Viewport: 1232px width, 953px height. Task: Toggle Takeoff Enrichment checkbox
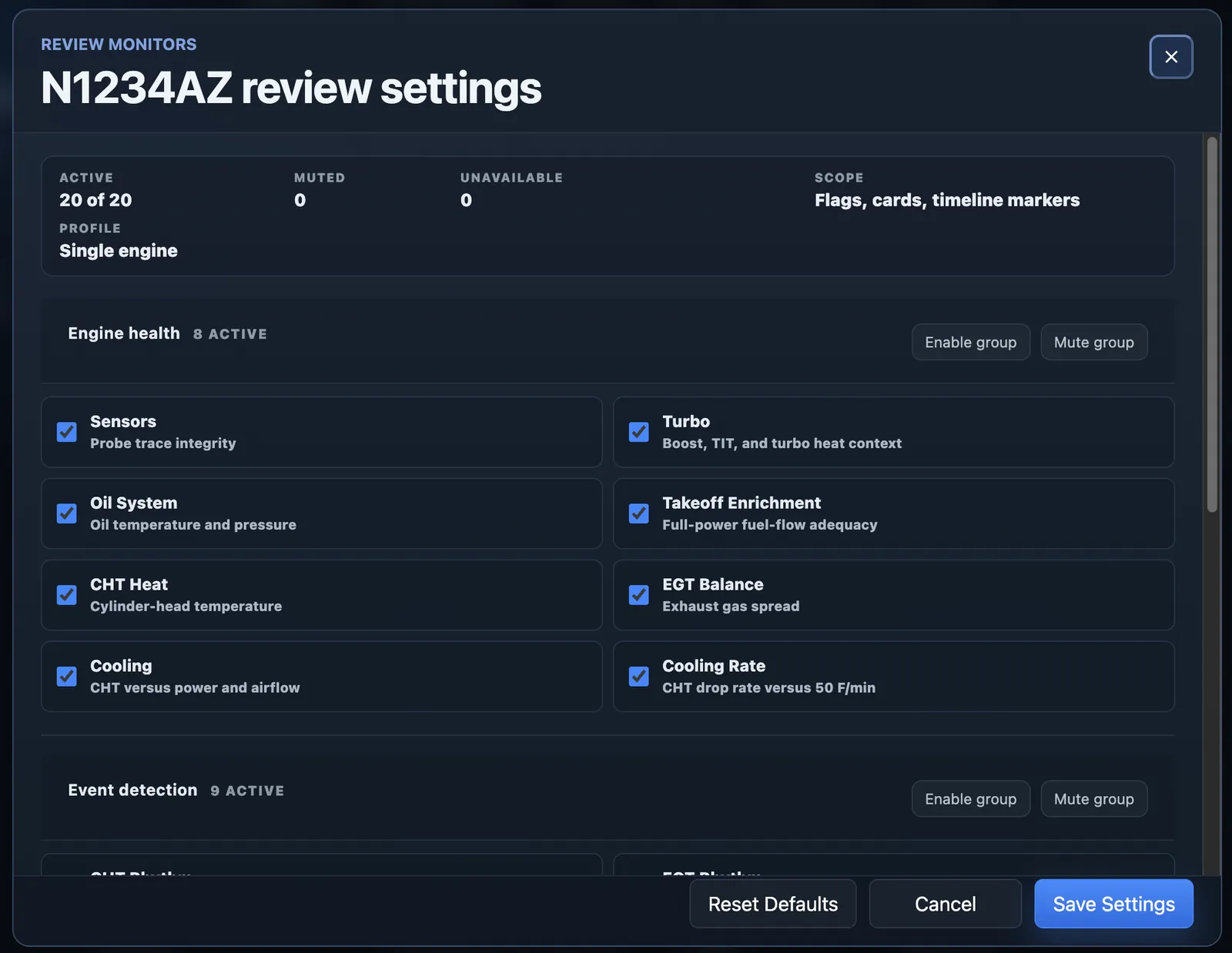638,513
